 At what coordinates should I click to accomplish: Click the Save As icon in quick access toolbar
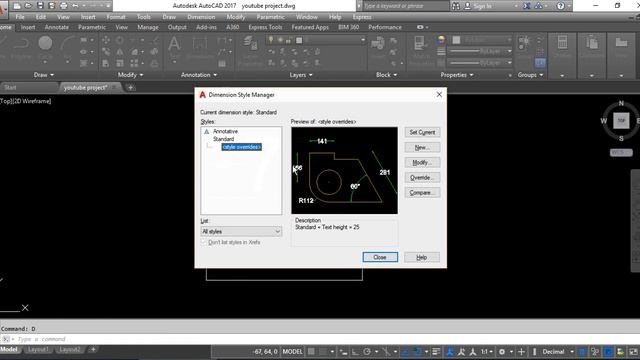click(x=51, y=6)
